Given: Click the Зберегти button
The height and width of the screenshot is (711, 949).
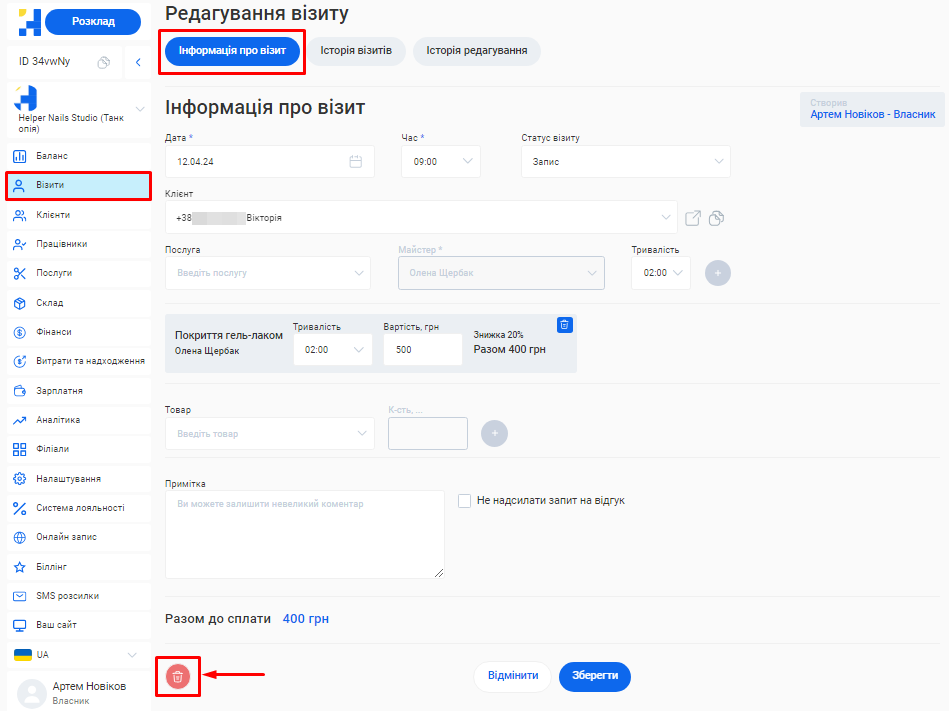Looking at the screenshot, I should [x=594, y=676].
